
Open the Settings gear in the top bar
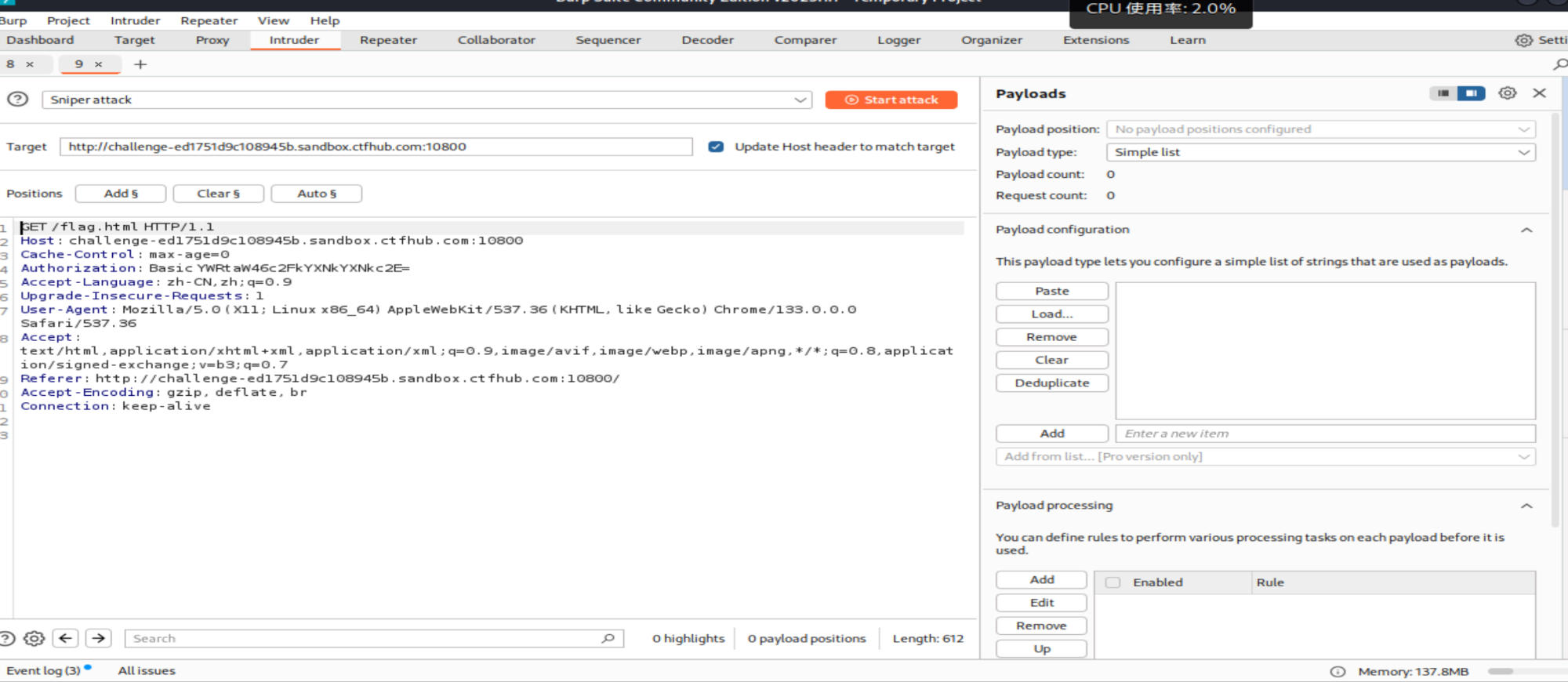(x=1523, y=40)
